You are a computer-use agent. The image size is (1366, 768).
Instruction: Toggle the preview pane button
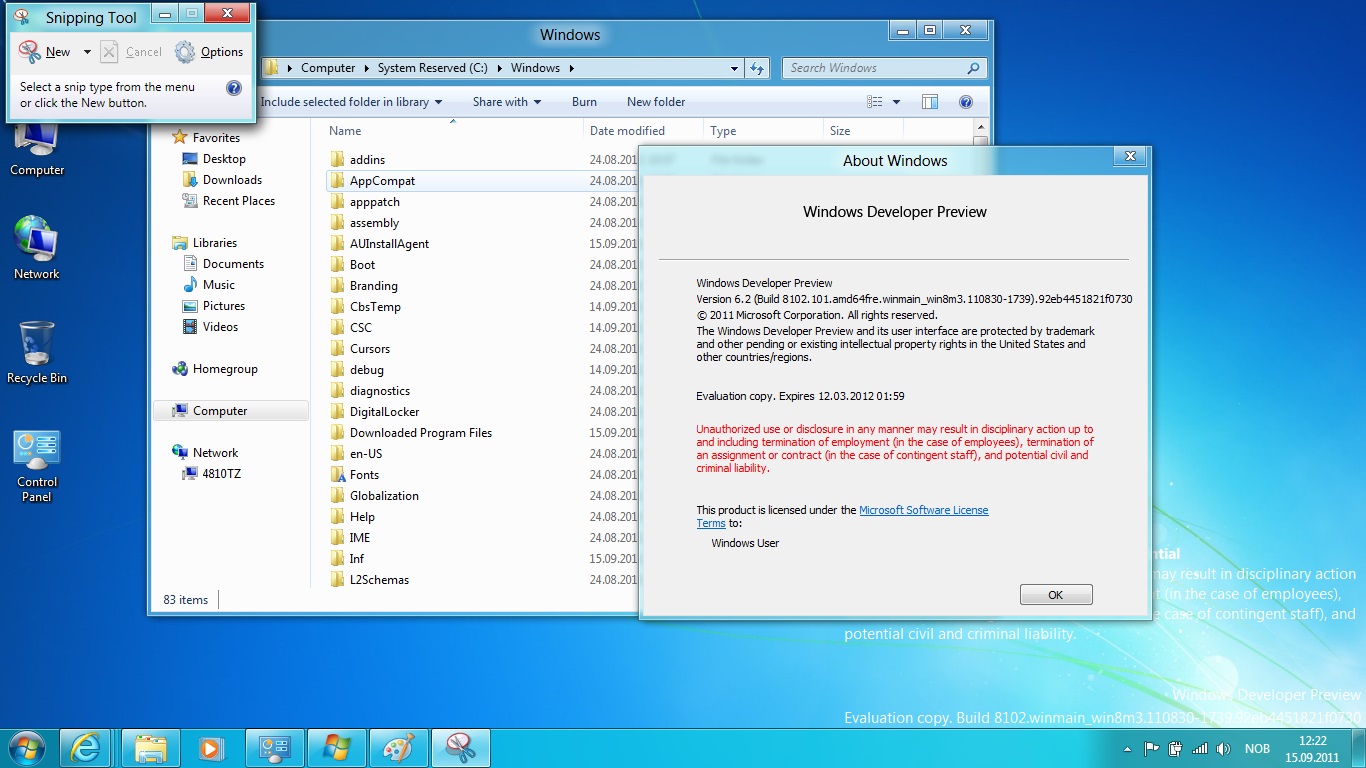930,102
